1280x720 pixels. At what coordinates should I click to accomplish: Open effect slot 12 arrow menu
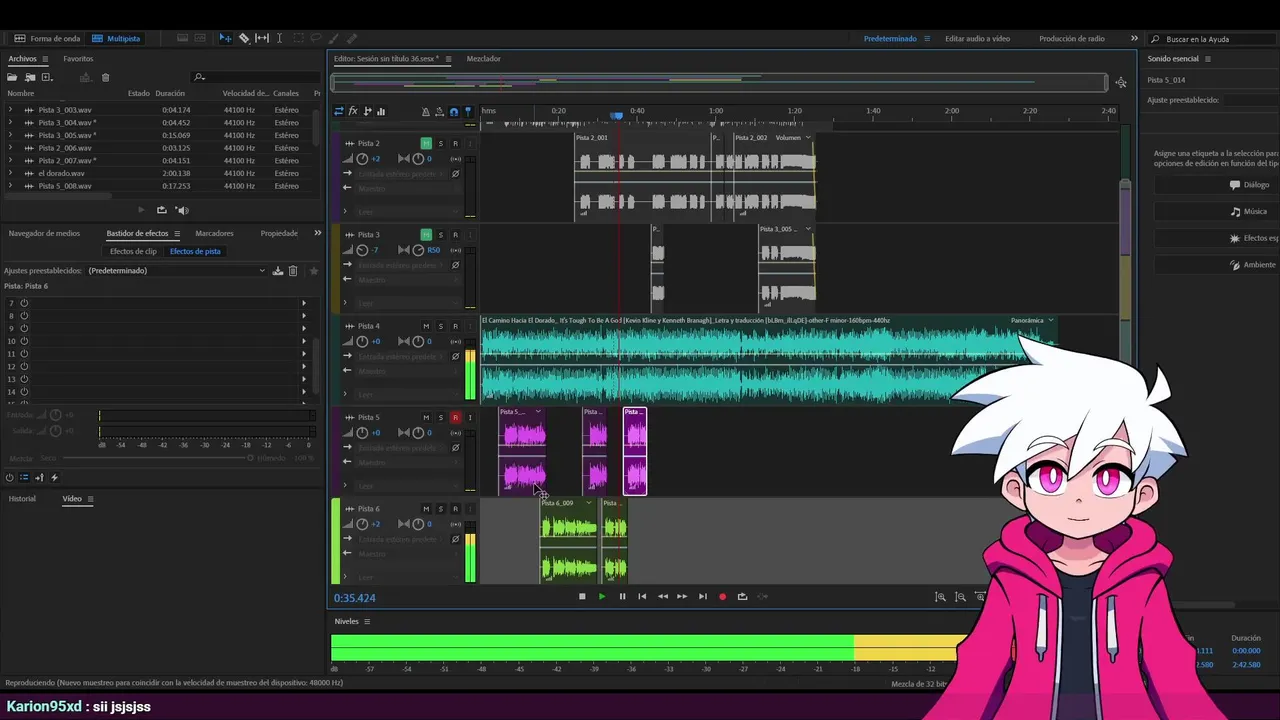pyautogui.click(x=304, y=366)
